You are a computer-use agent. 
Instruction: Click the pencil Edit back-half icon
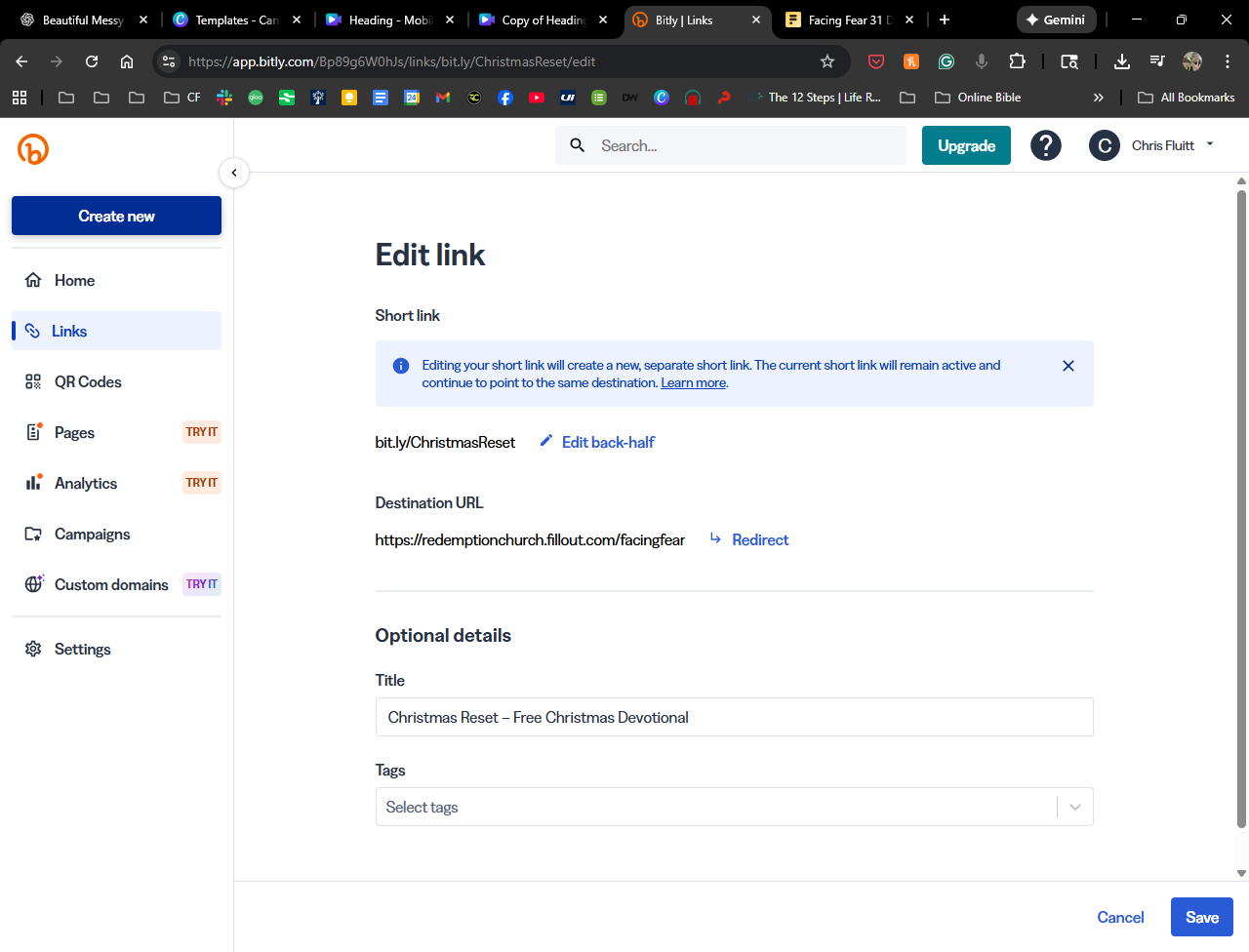pos(546,442)
